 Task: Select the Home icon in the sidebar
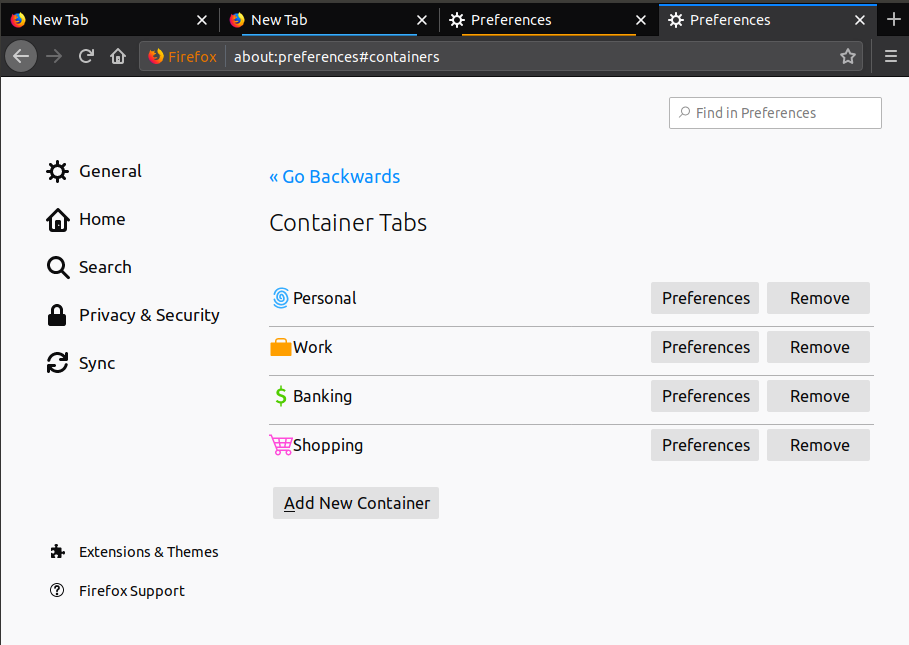click(x=57, y=219)
